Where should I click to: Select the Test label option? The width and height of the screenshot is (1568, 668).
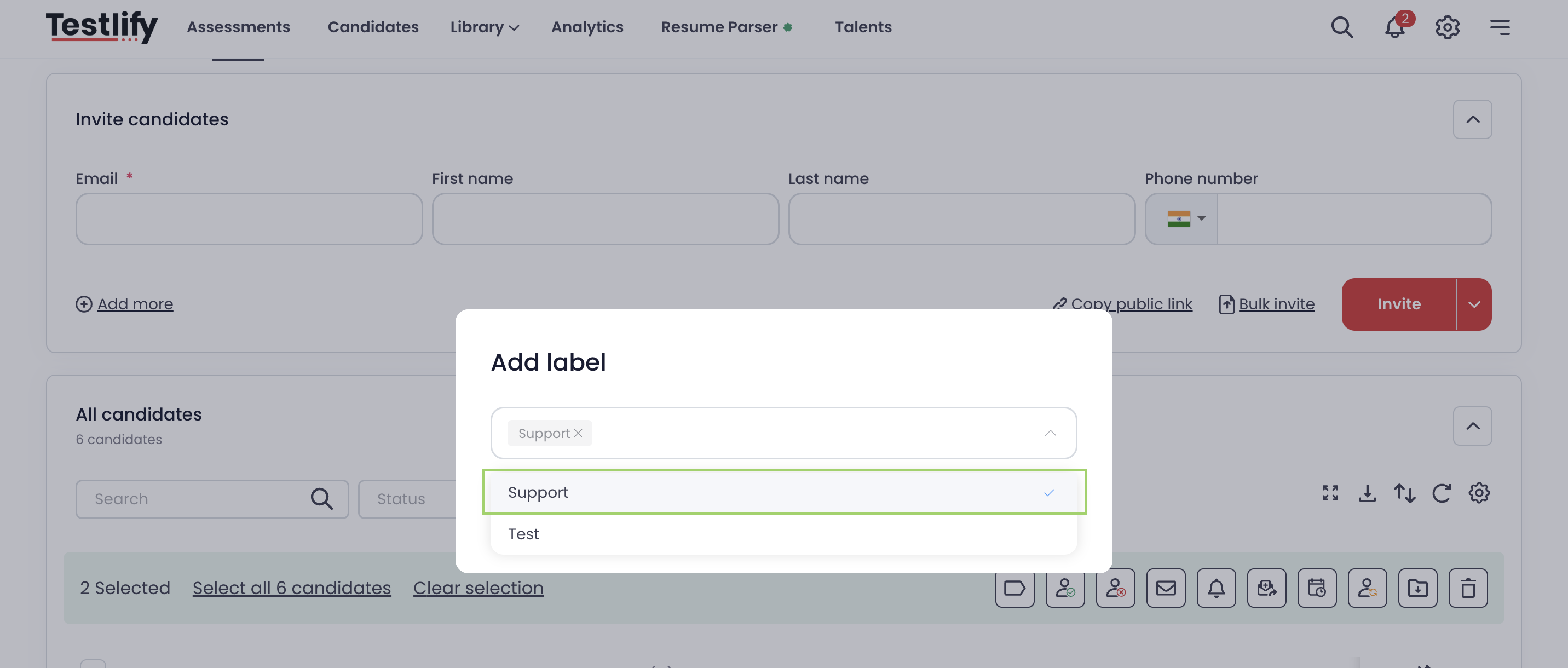pos(784,533)
